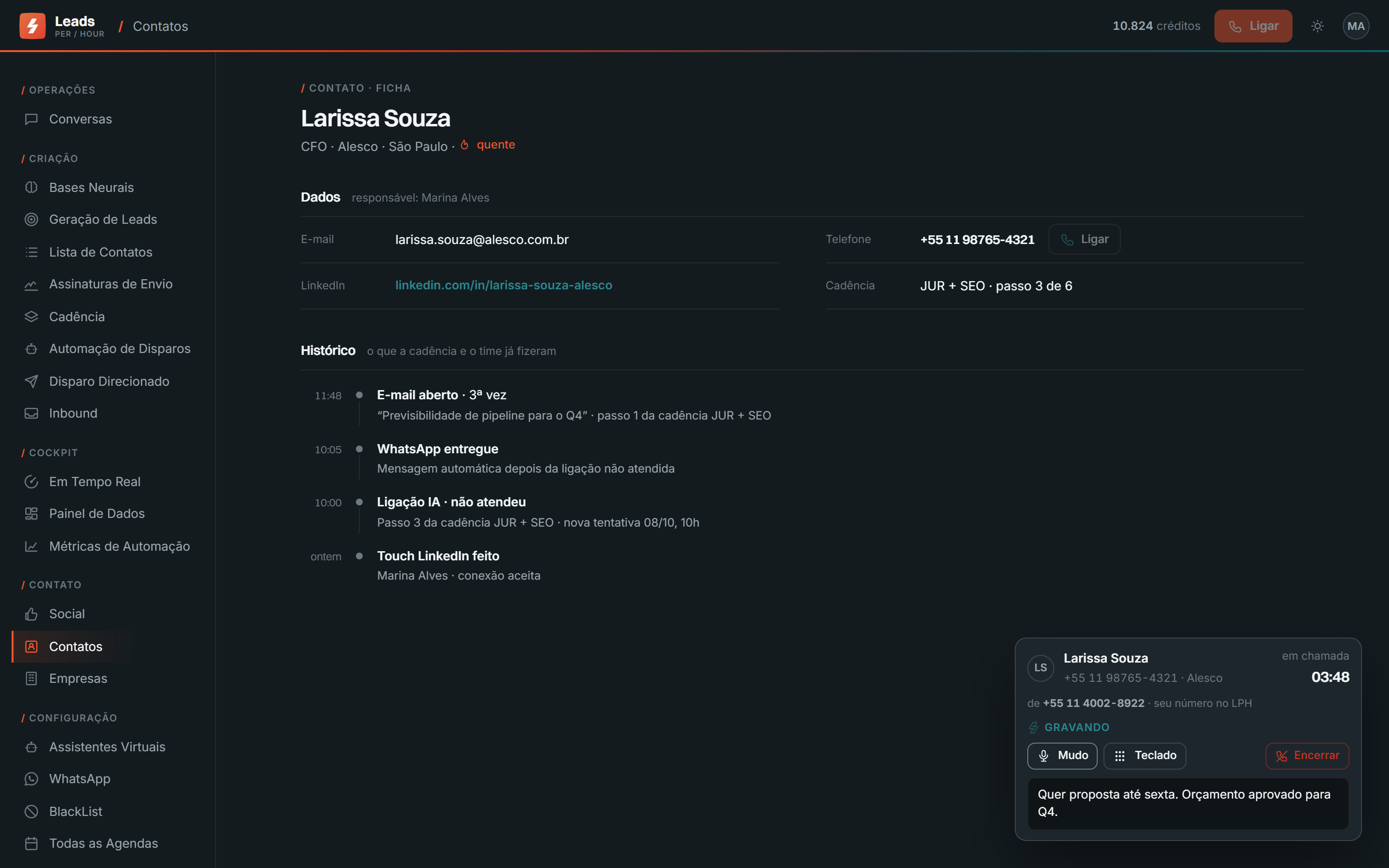This screenshot has width=1389, height=868.
Task: Click the 10.824 créditos counter
Action: 1156,26
